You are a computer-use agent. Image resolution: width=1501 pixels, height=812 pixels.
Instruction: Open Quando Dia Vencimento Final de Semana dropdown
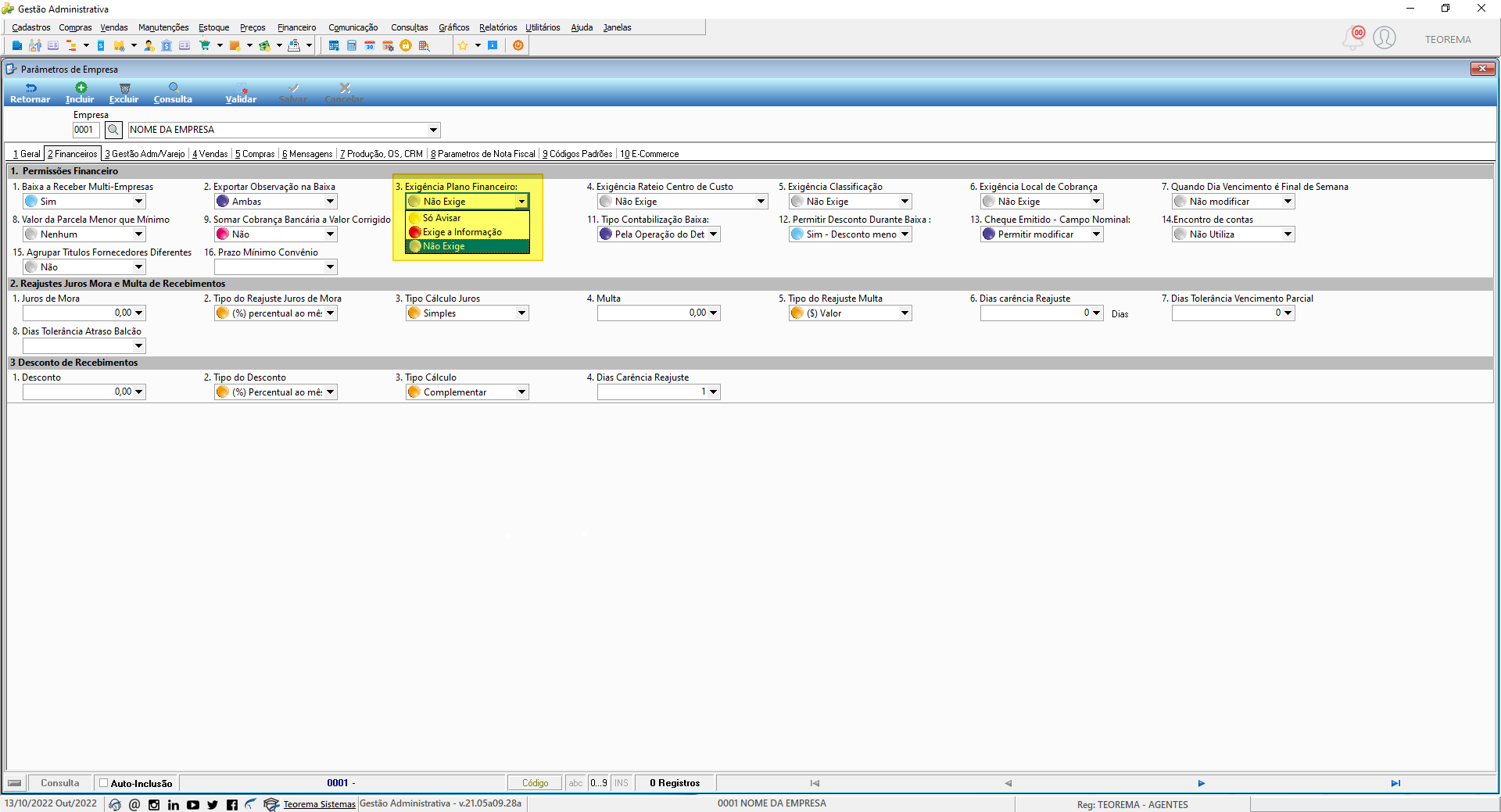coord(1288,202)
